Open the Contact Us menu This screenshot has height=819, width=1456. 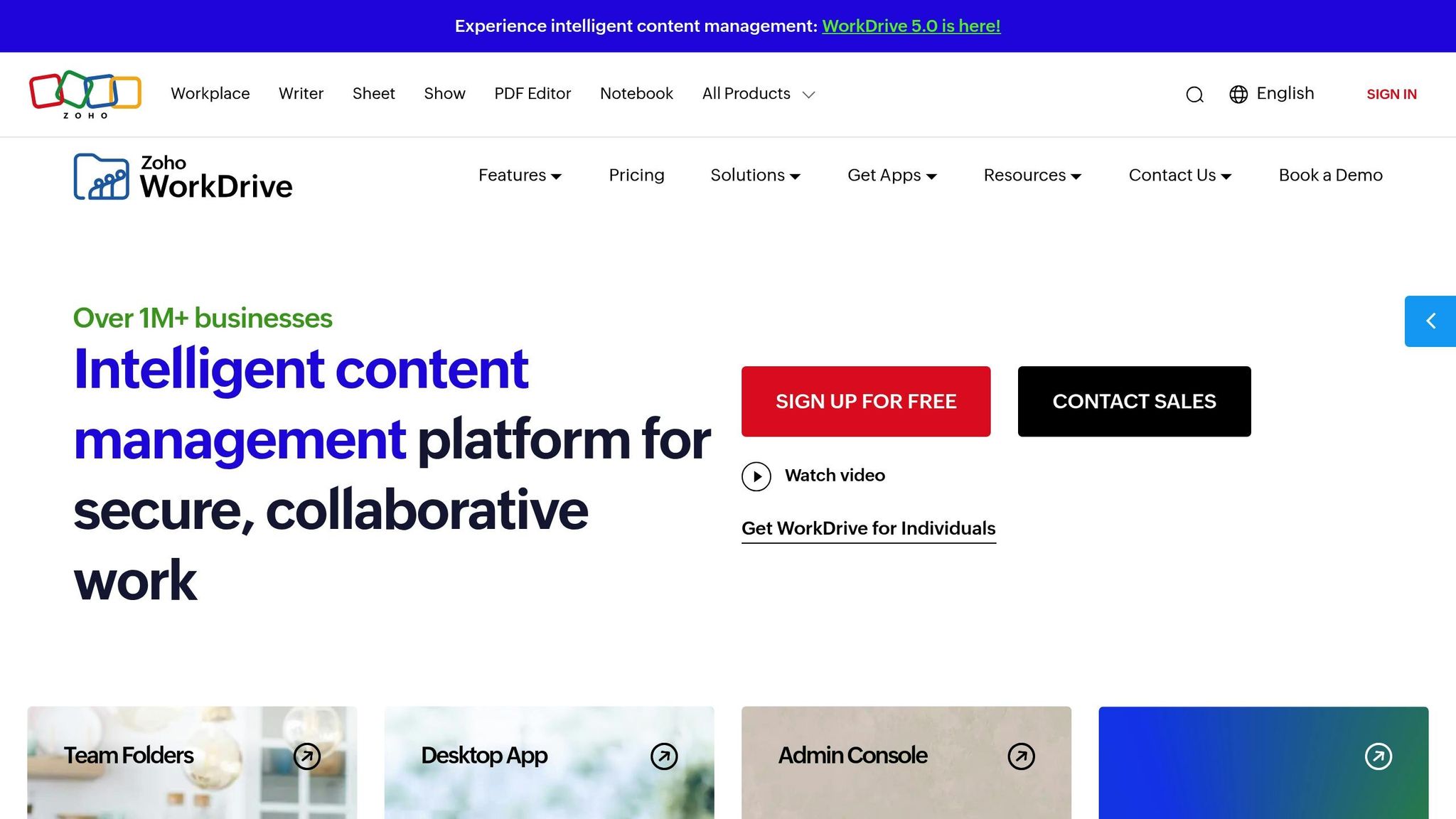point(1179,175)
